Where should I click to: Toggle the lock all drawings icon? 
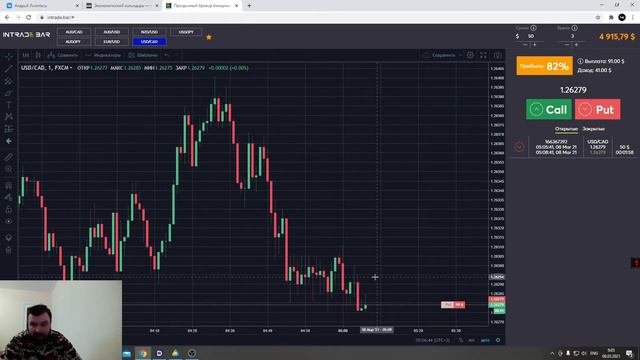(x=9, y=209)
